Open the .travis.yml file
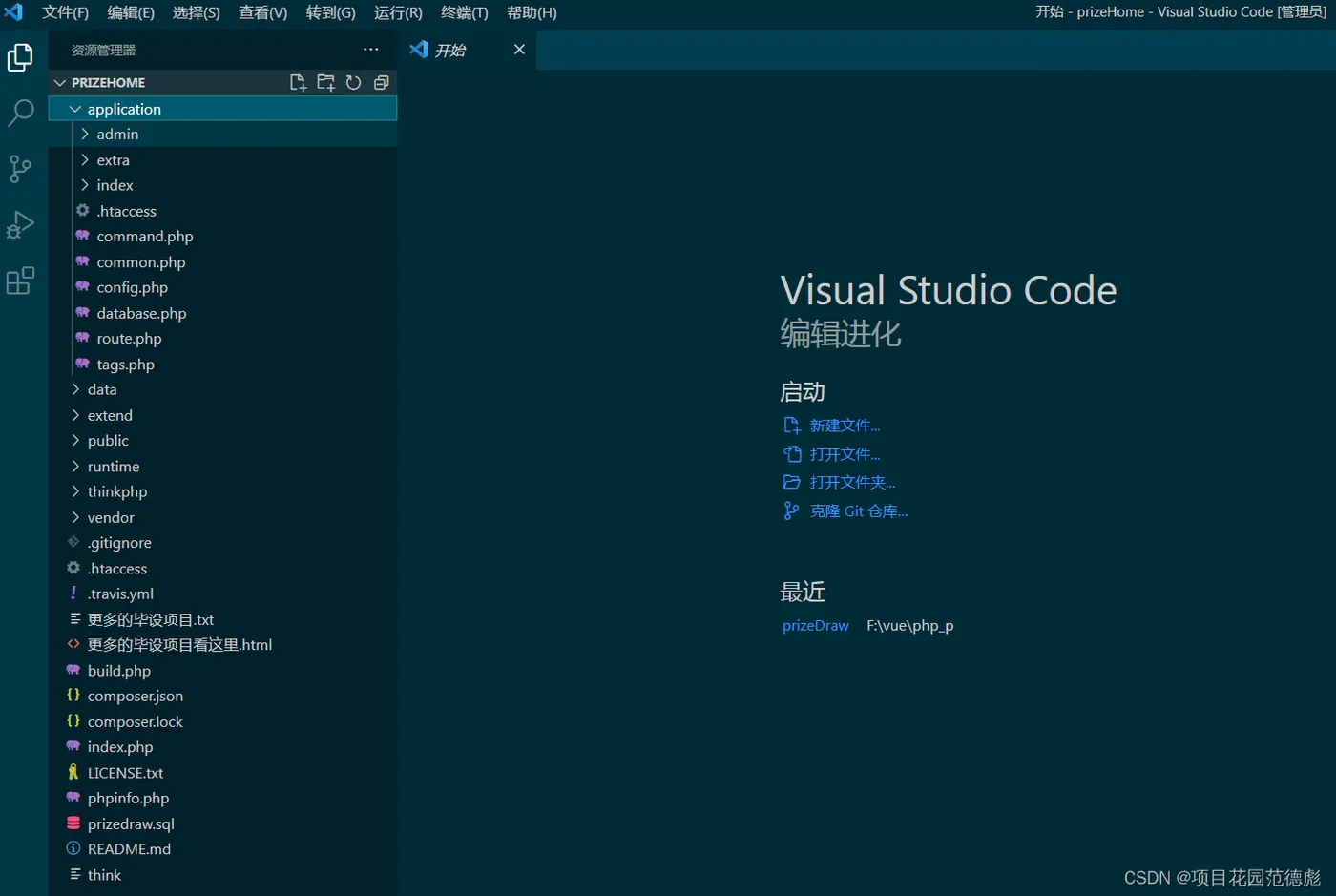1336x896 pixels. pos(222,594)
